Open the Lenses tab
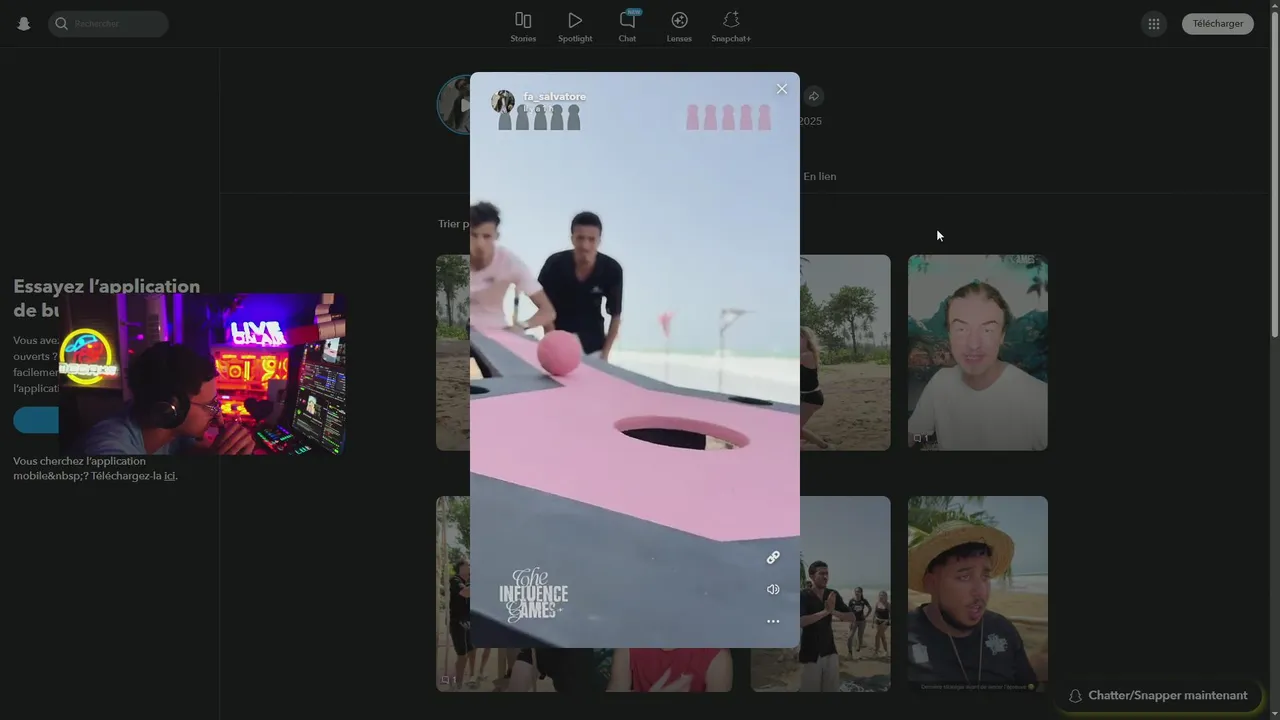Image resolution: width=1280 pixels, height=720 pixels. tap(679, 27)
